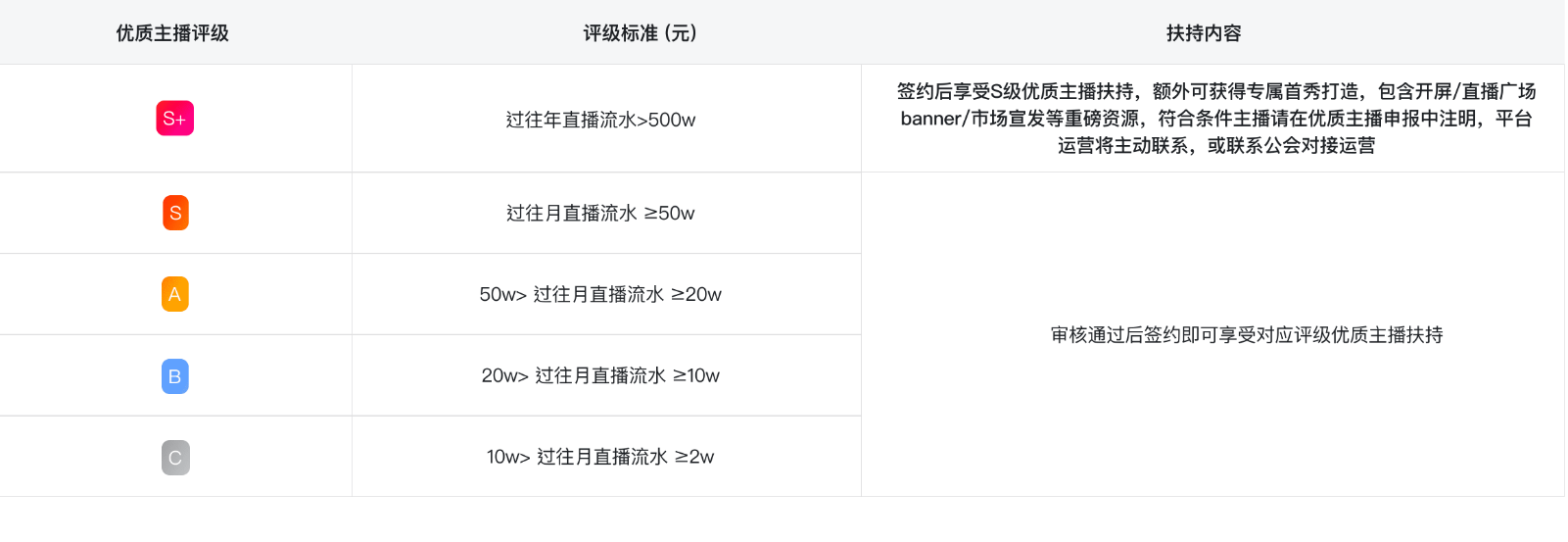Click the 10w> 过往月直播流水 ≥2w criteria
This screenshot has width=1568, height=542.
600,457
